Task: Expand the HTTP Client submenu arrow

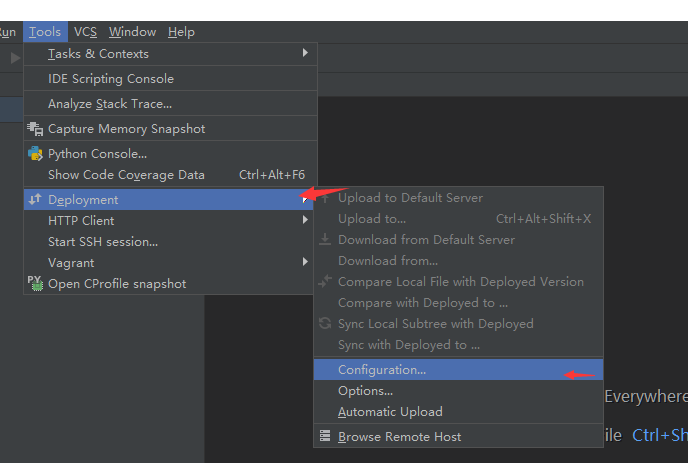Action: (x=305, y=219)
